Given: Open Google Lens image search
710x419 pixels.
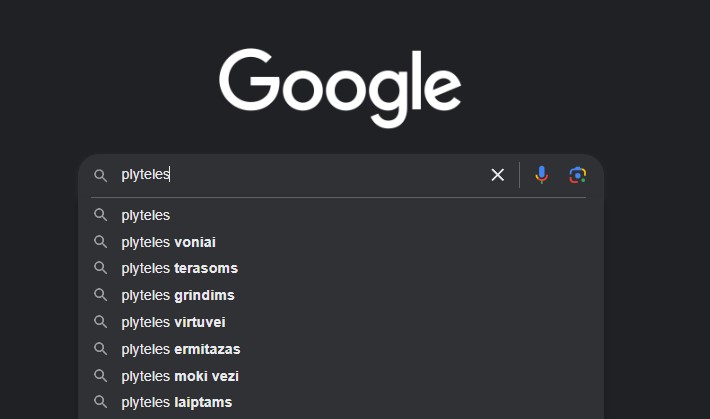Looking at the screenshot, I should pyautogui.click(x=577, y=175).
